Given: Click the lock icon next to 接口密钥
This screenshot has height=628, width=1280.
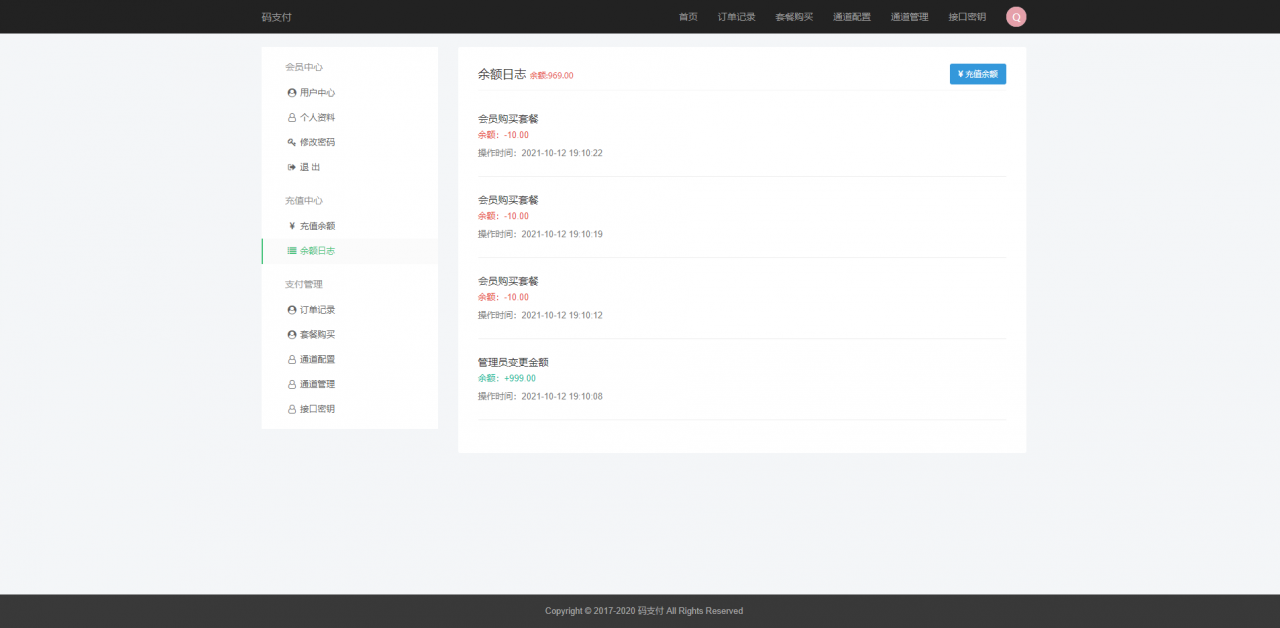Looking at the screenshot, I should pos(290,408).
